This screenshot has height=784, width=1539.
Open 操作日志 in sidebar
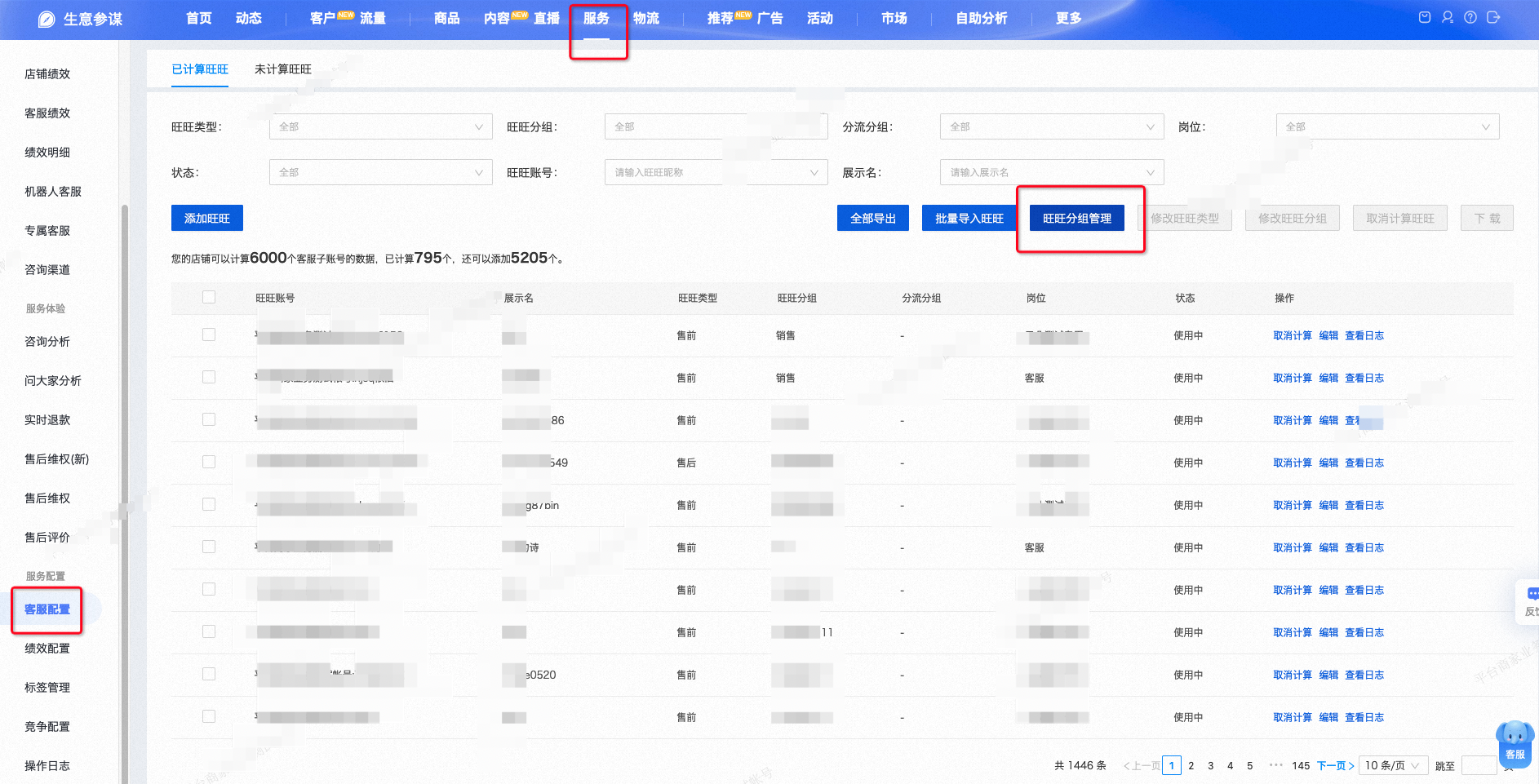click(47, 766)
